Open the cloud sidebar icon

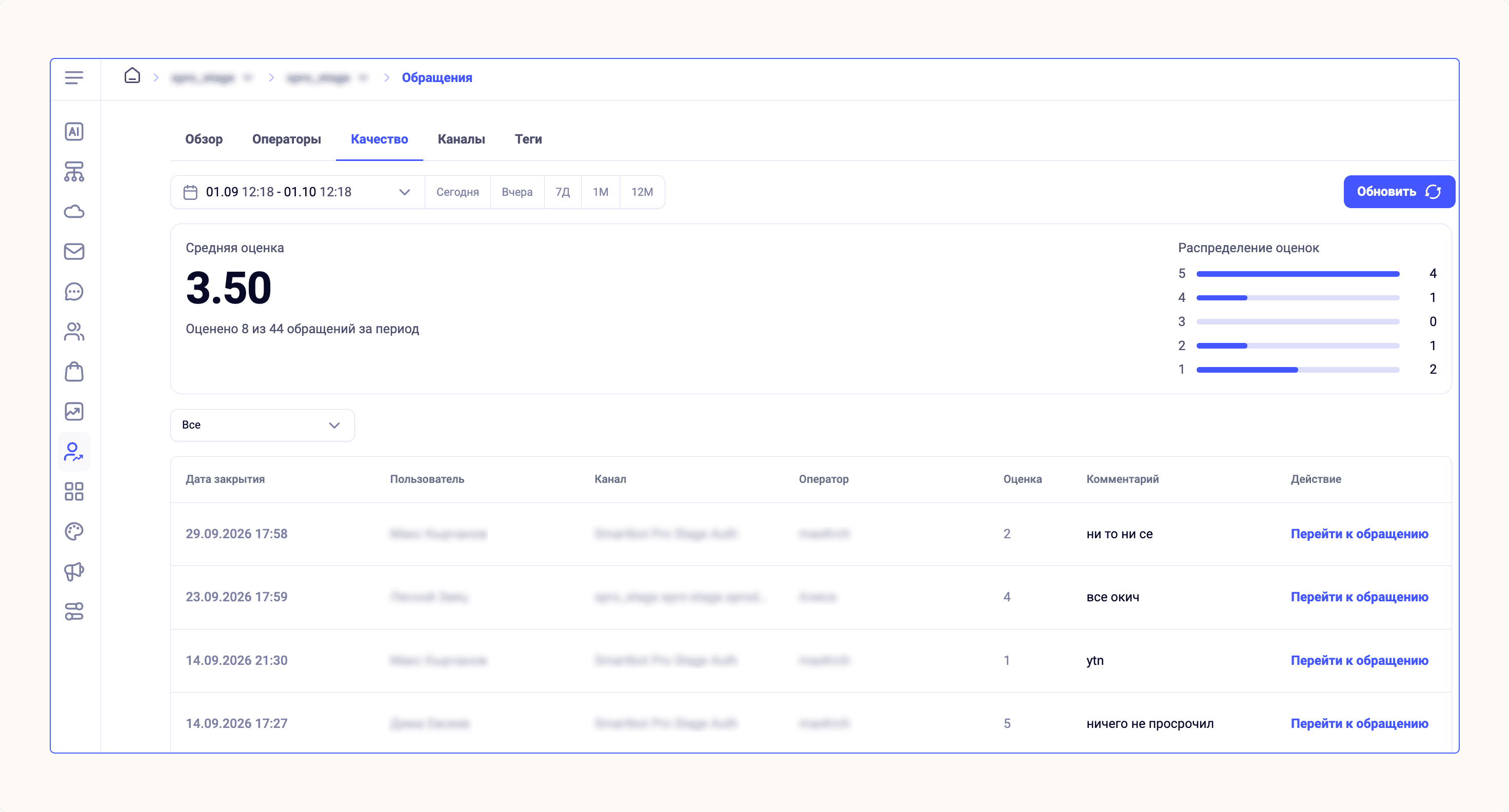[x=74, y=211]
